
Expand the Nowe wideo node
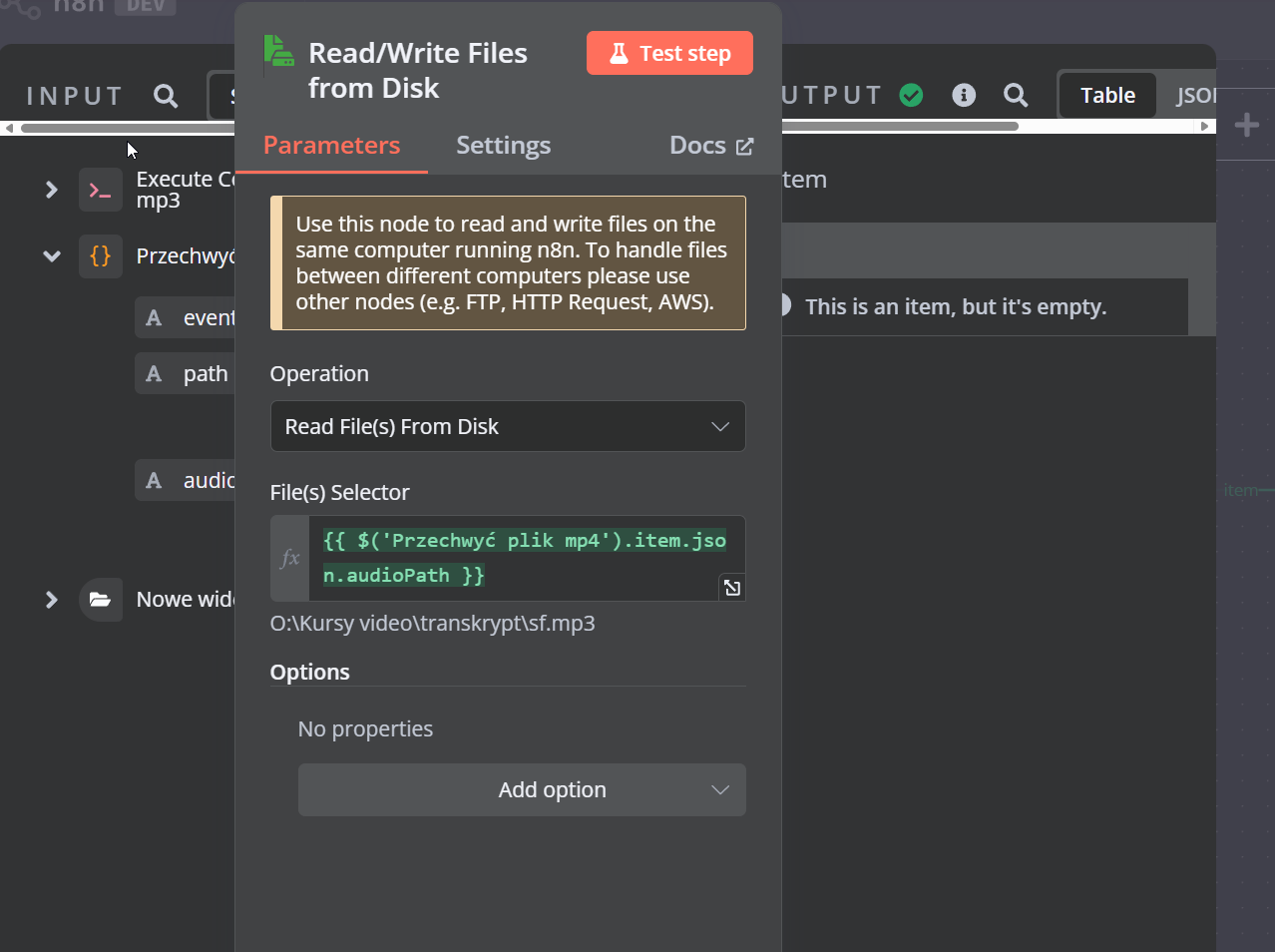click(52, 600)
